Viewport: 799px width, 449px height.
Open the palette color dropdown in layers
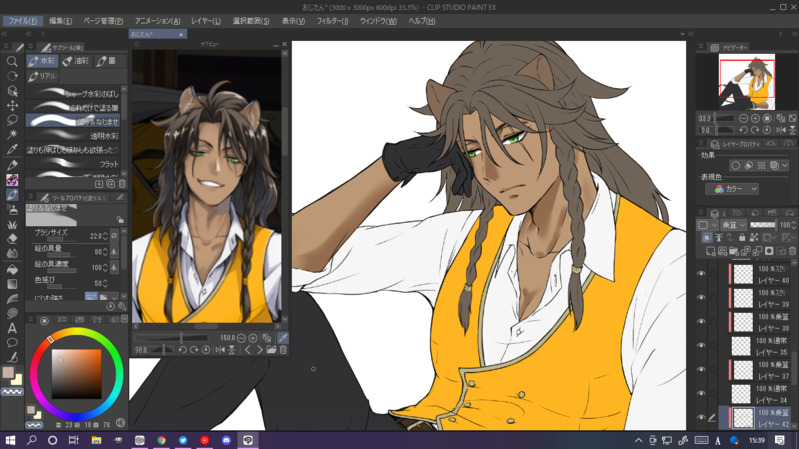[707, 225]
